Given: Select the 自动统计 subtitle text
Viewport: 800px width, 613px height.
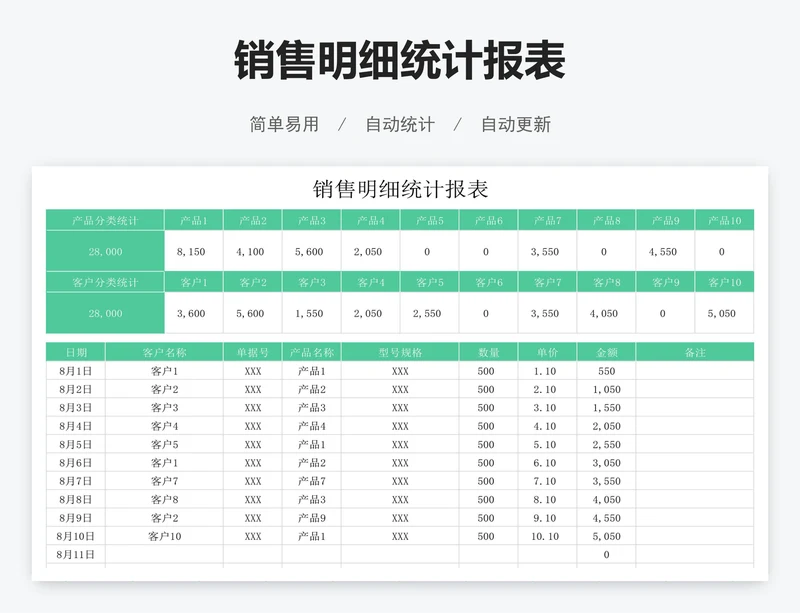Looking at the screenshot, I should pyautogui.click(x=400, y=125).
